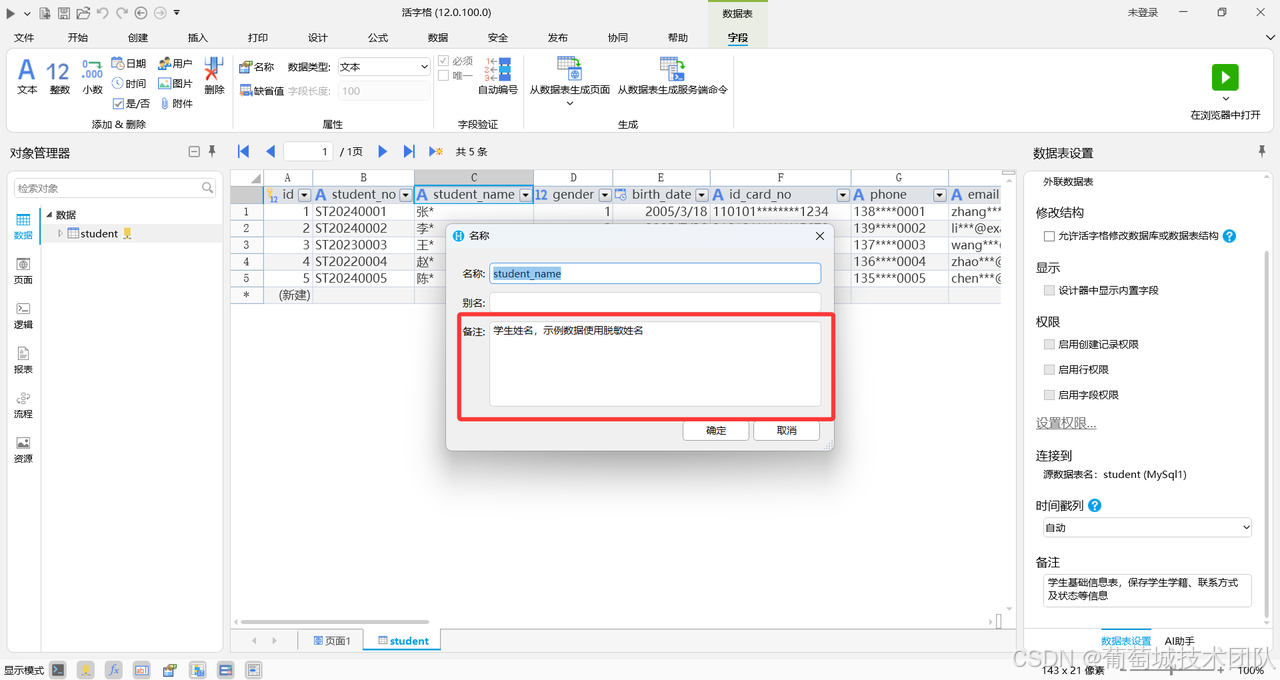
Task: Add a 附件 attachment field
Action: click(x=175, y=103)
